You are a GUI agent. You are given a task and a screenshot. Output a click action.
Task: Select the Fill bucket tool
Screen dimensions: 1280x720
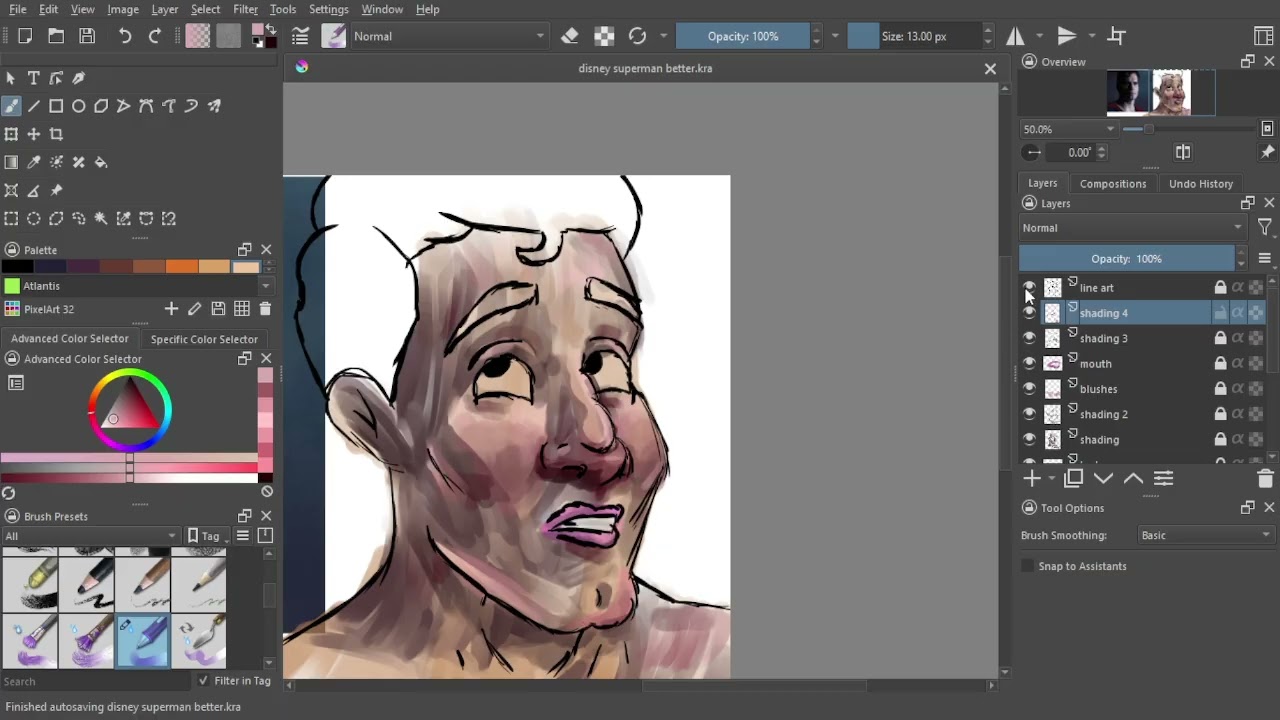(101, 162)
